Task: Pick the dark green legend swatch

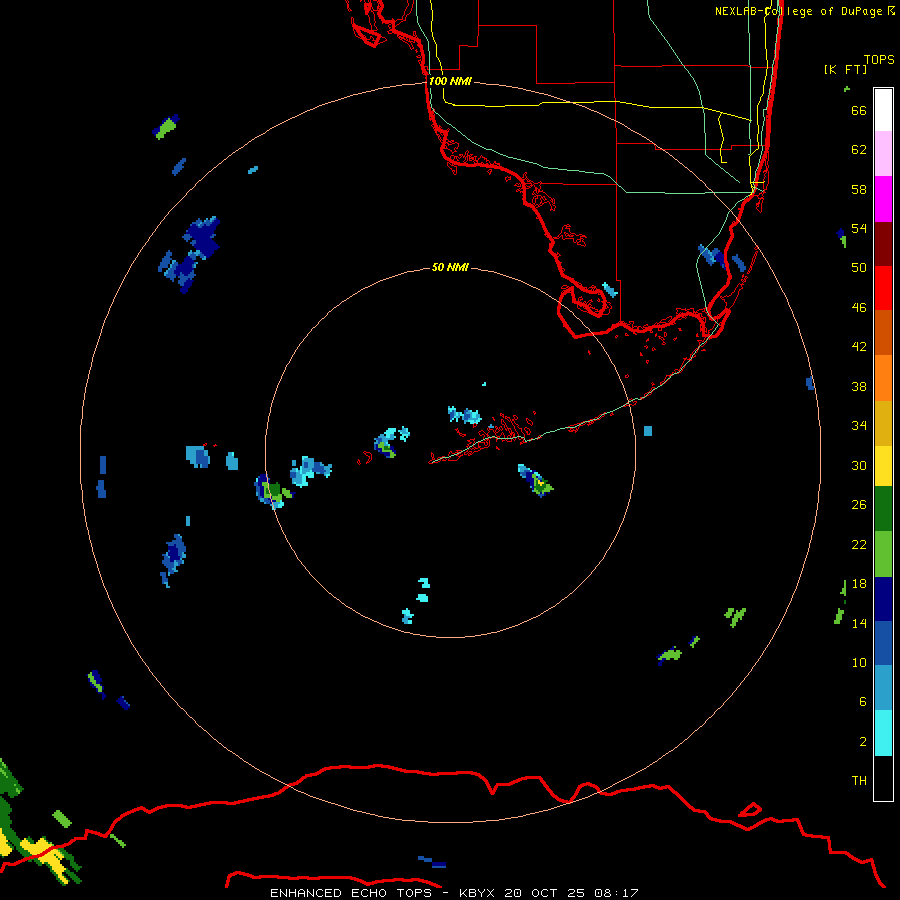Action: [x=883, y=509]
